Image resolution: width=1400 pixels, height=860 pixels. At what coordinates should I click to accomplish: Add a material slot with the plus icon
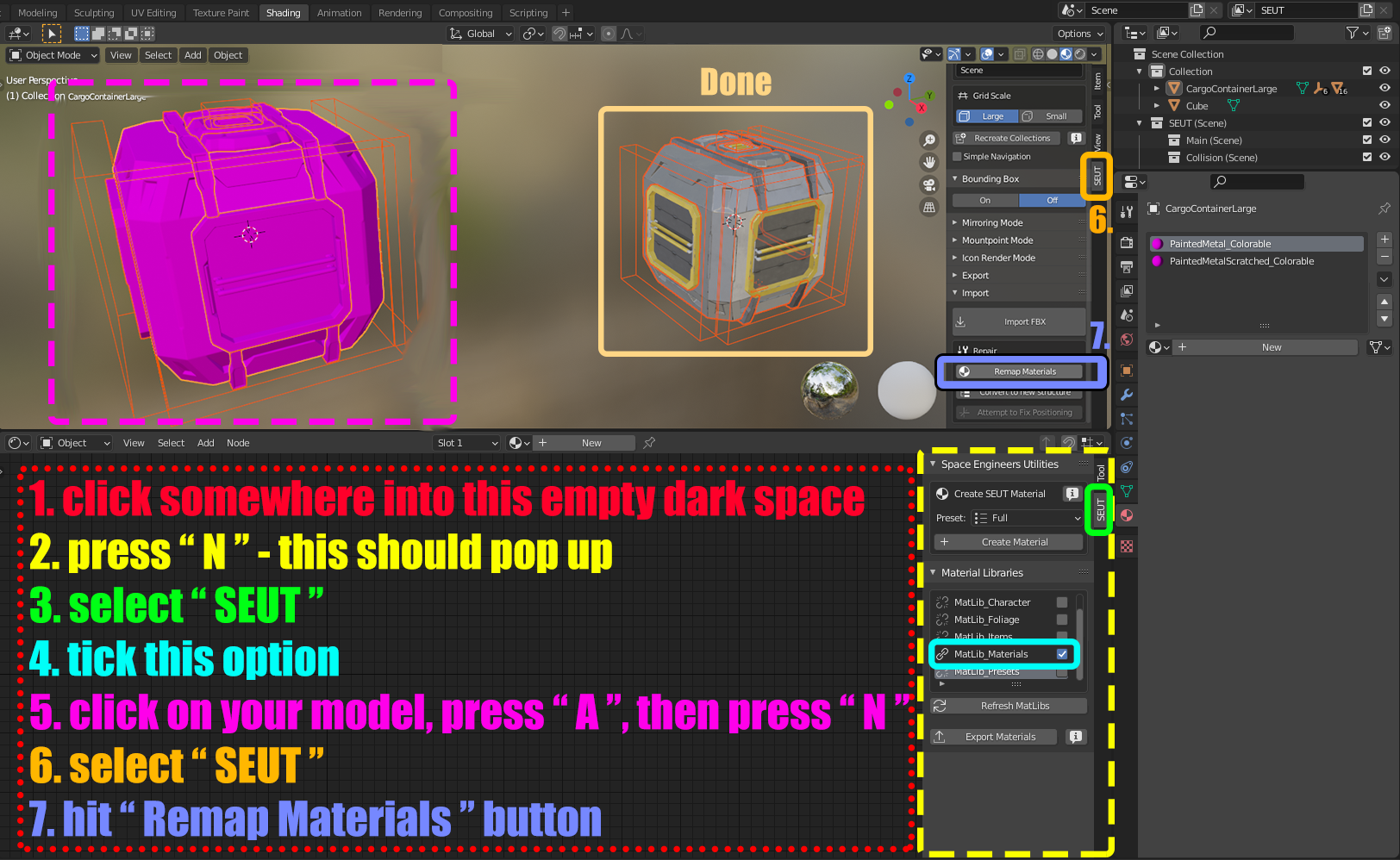point(1384,240)
